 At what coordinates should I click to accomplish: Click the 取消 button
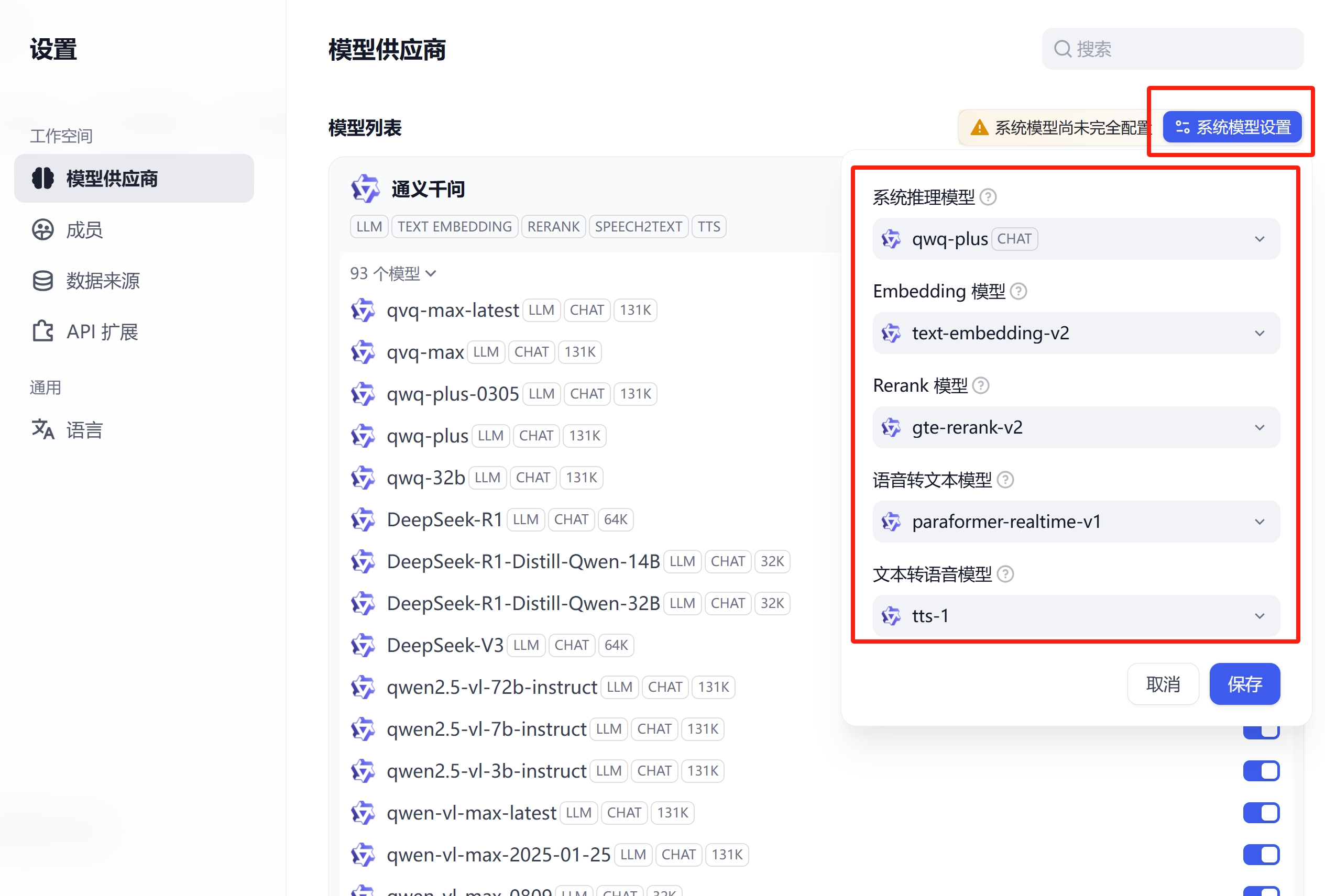1163,683
